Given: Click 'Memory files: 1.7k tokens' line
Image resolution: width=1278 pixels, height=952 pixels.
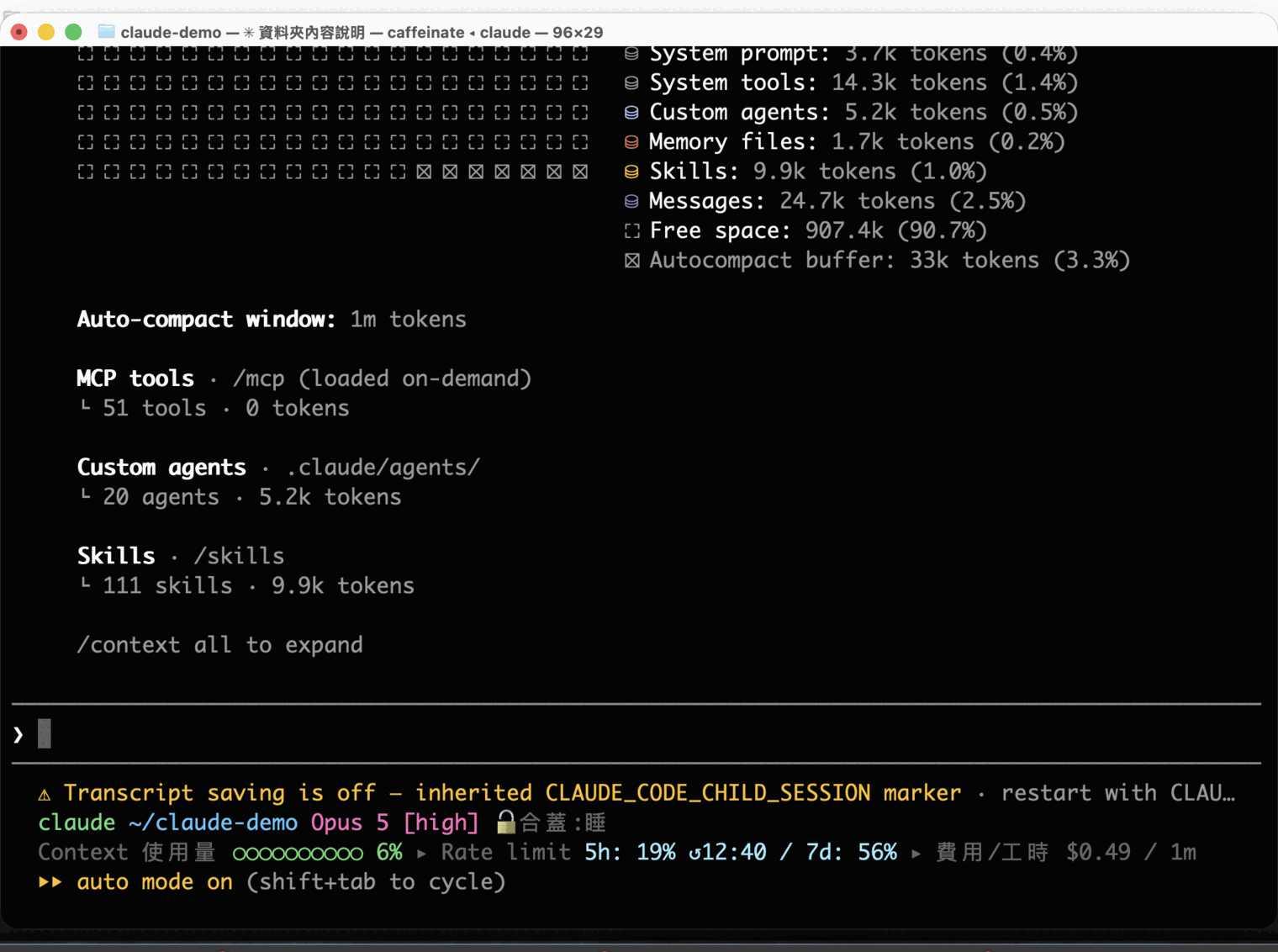Looking at the screenshot, I should point(857,142).
